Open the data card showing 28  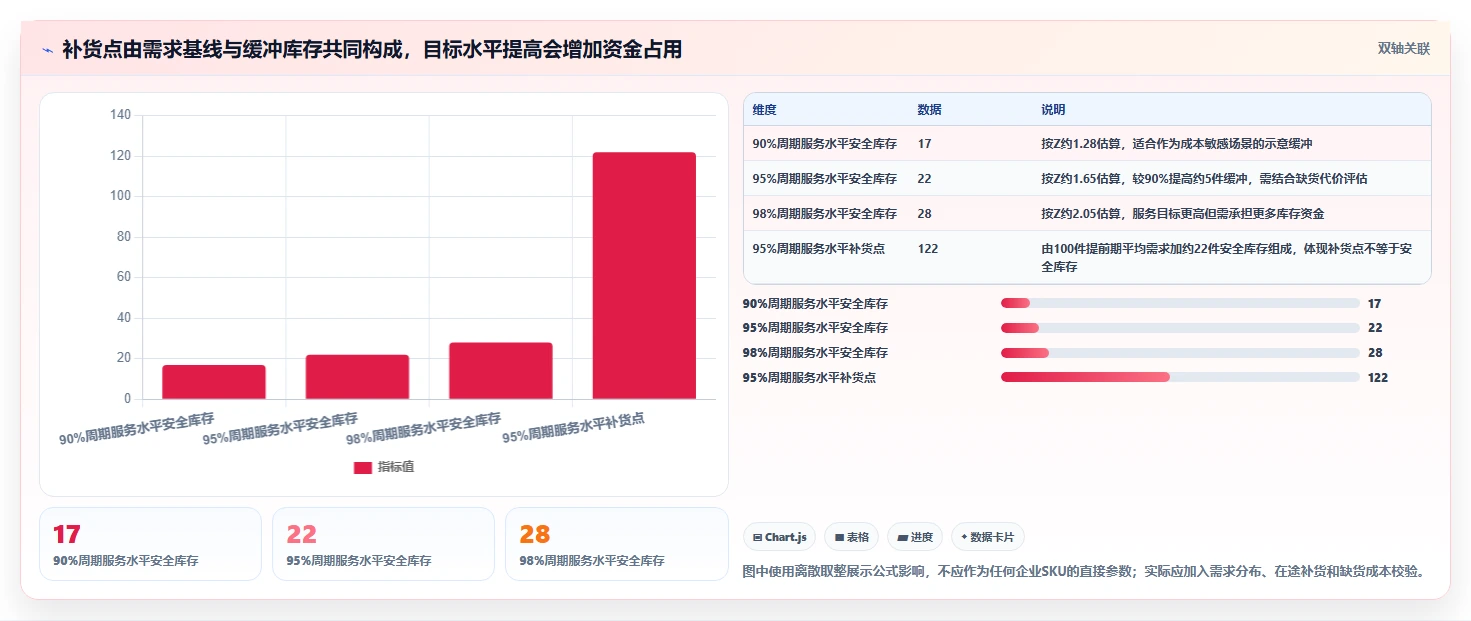617,544
